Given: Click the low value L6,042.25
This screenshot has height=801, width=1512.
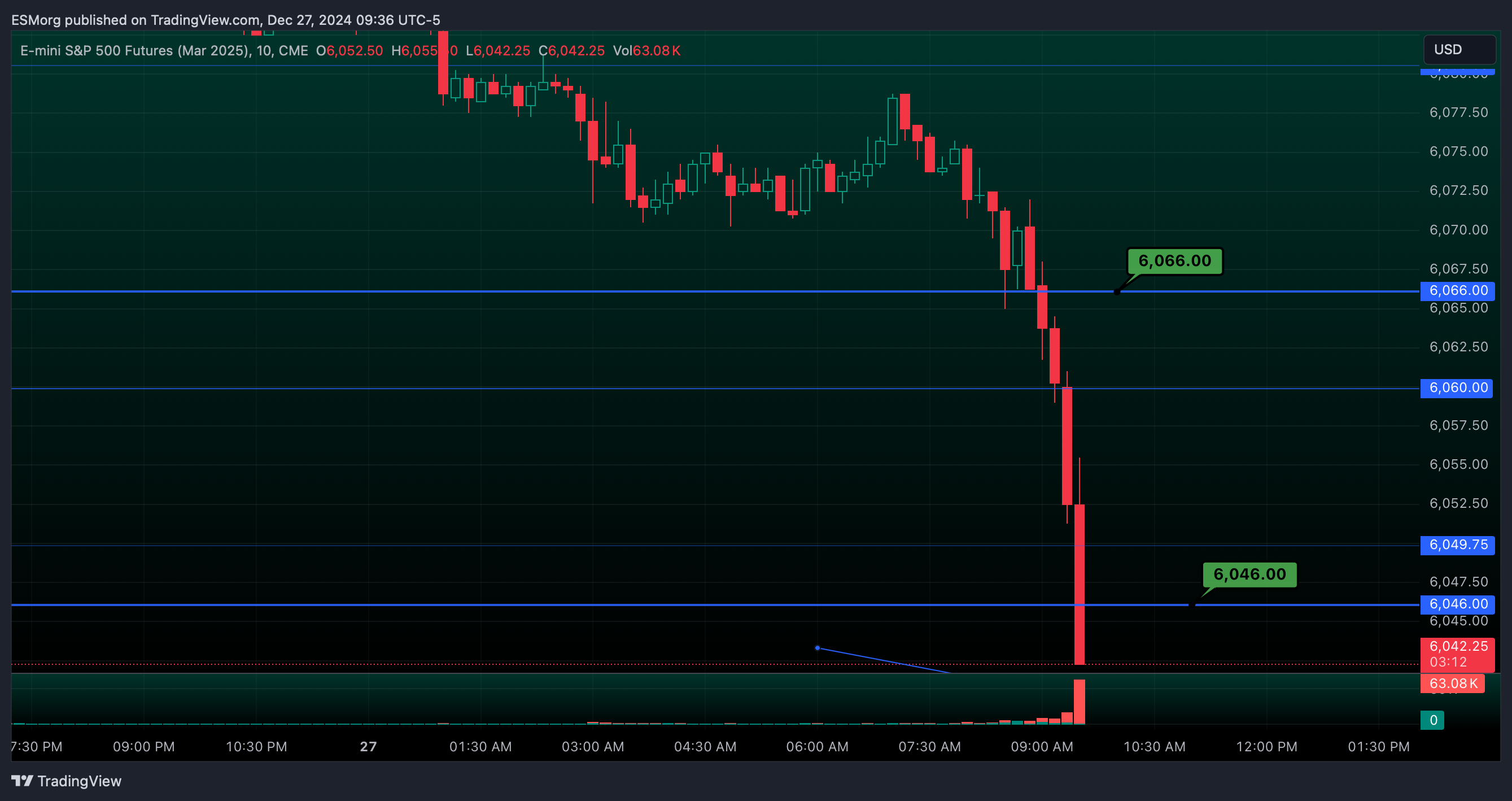Looking at the screenshot, I should click(498, 50).
